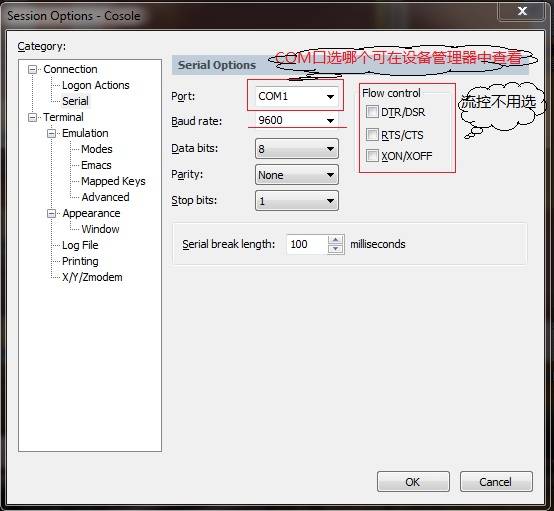
Task: Collapse the Connection tree node
Action: click(x=32, y=70)
